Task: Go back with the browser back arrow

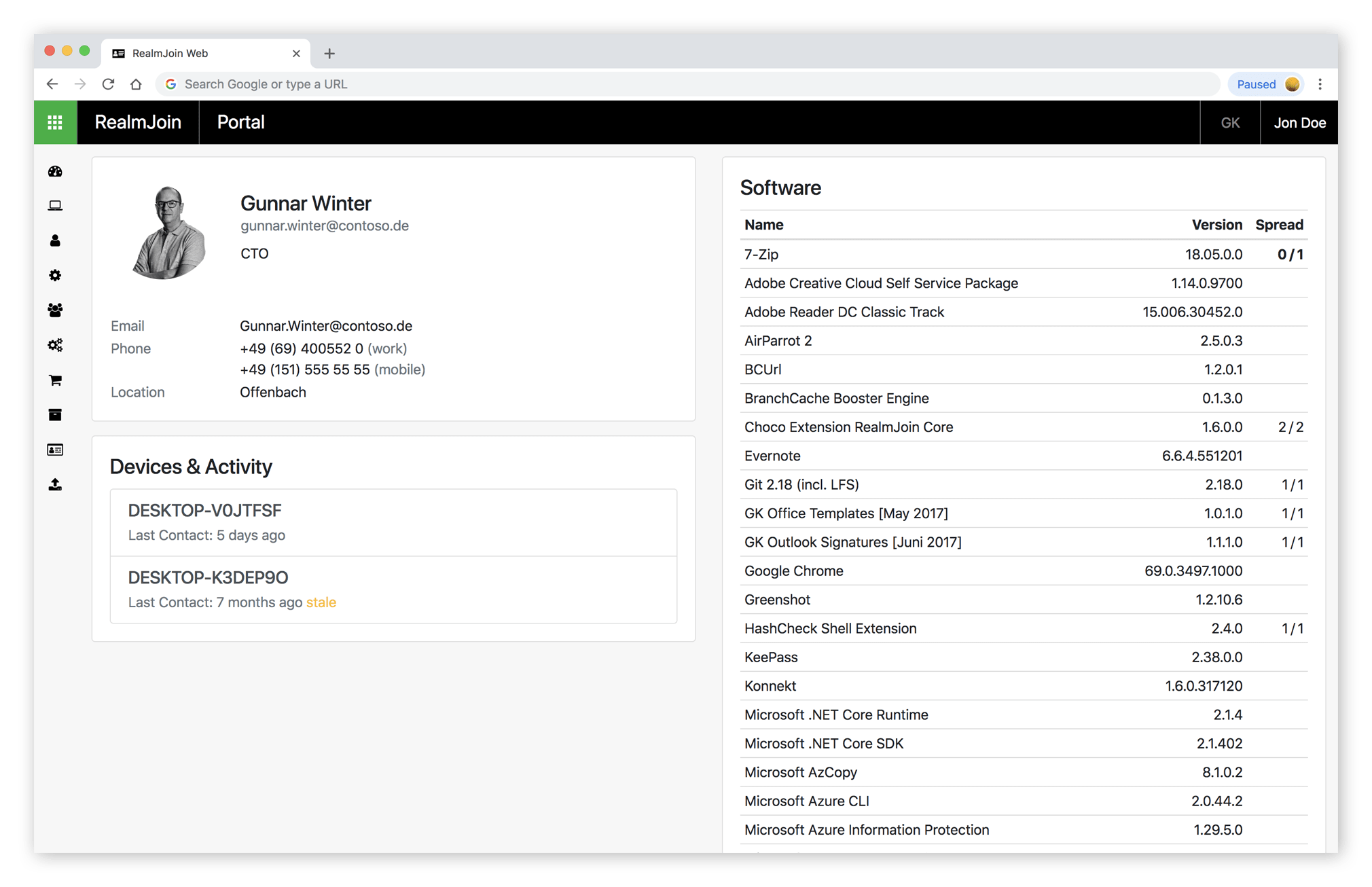Action: tap(52, 84)
